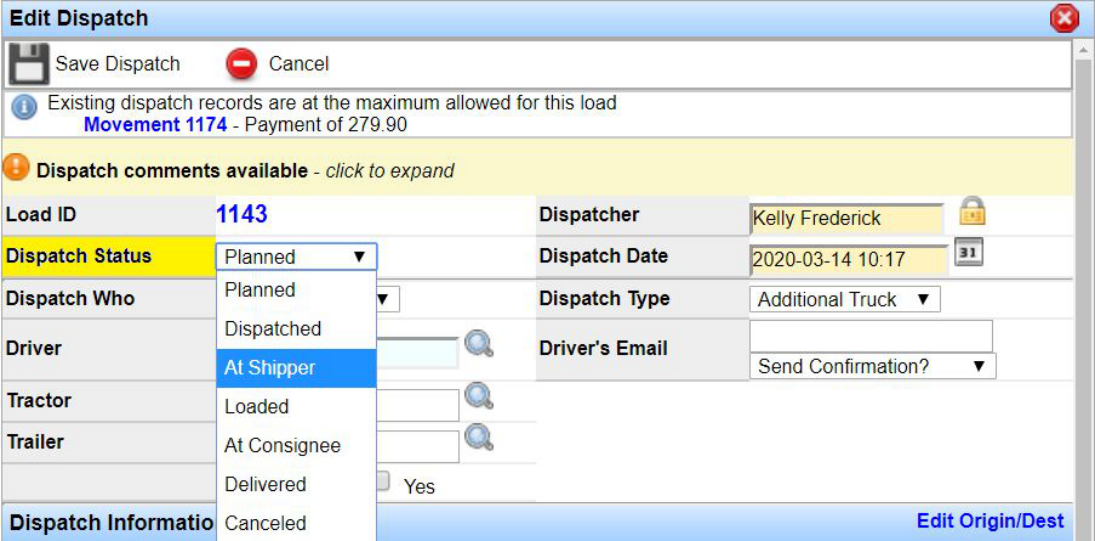
Task: Open the Dispatch Date calendar picker
Action: coord(969,252)
